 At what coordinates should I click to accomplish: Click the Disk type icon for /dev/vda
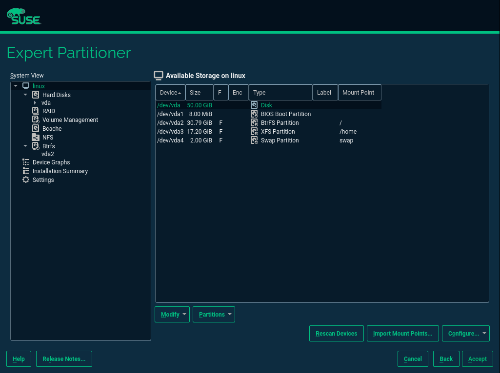pyautogui.click(x=254, y=105)
